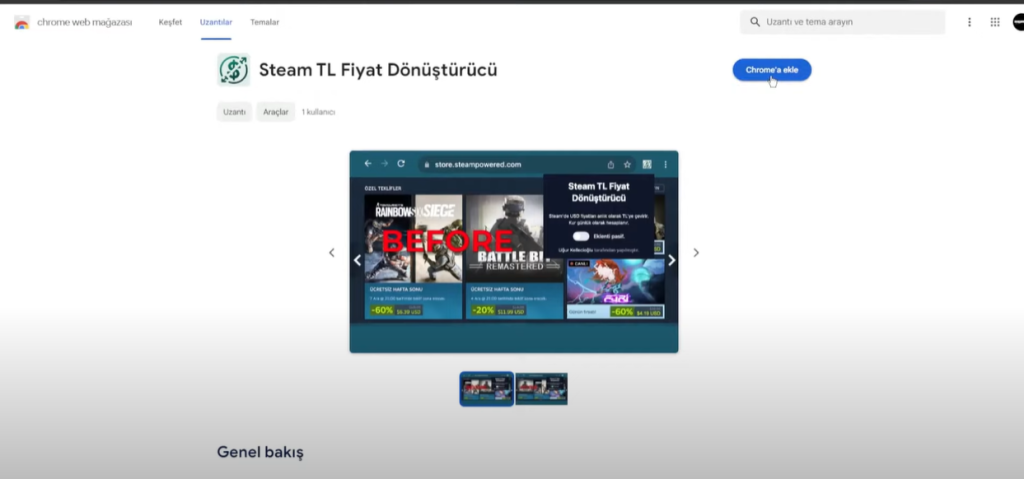This screenshot has height=479, width=1024.
Task: Go to the previous screenshot with outer left chevron
Action: [332, 252]
